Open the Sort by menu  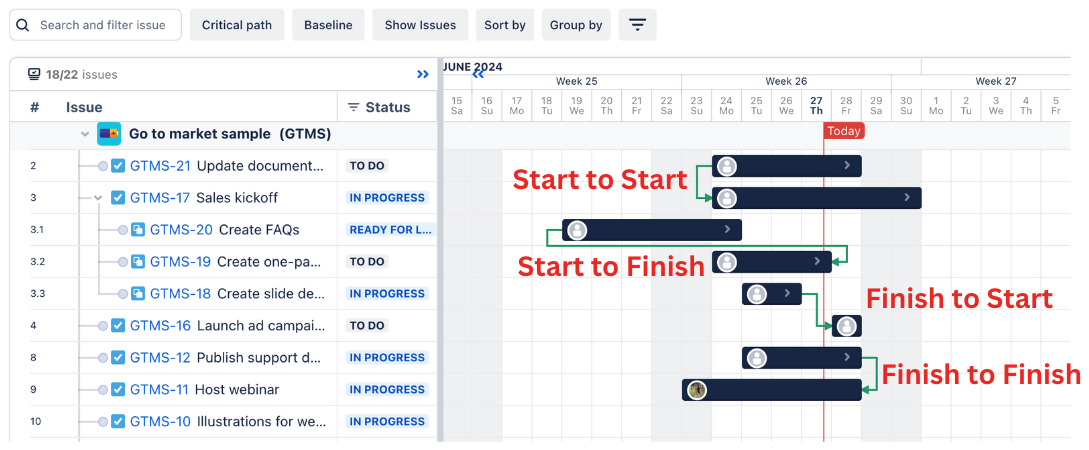click(505, 25)
